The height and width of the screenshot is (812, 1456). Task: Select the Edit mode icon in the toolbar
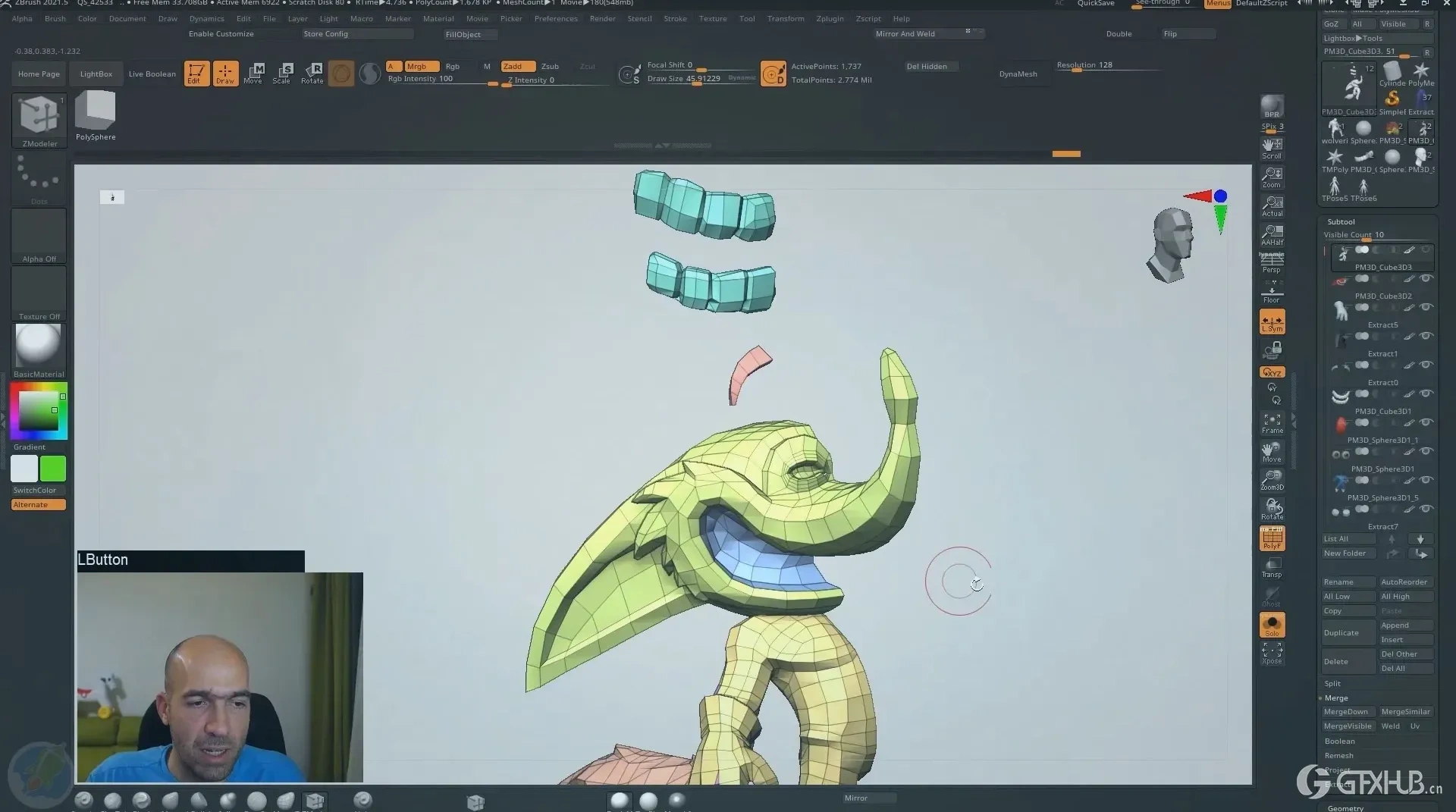pyautogui.click(x=196, y=73)
